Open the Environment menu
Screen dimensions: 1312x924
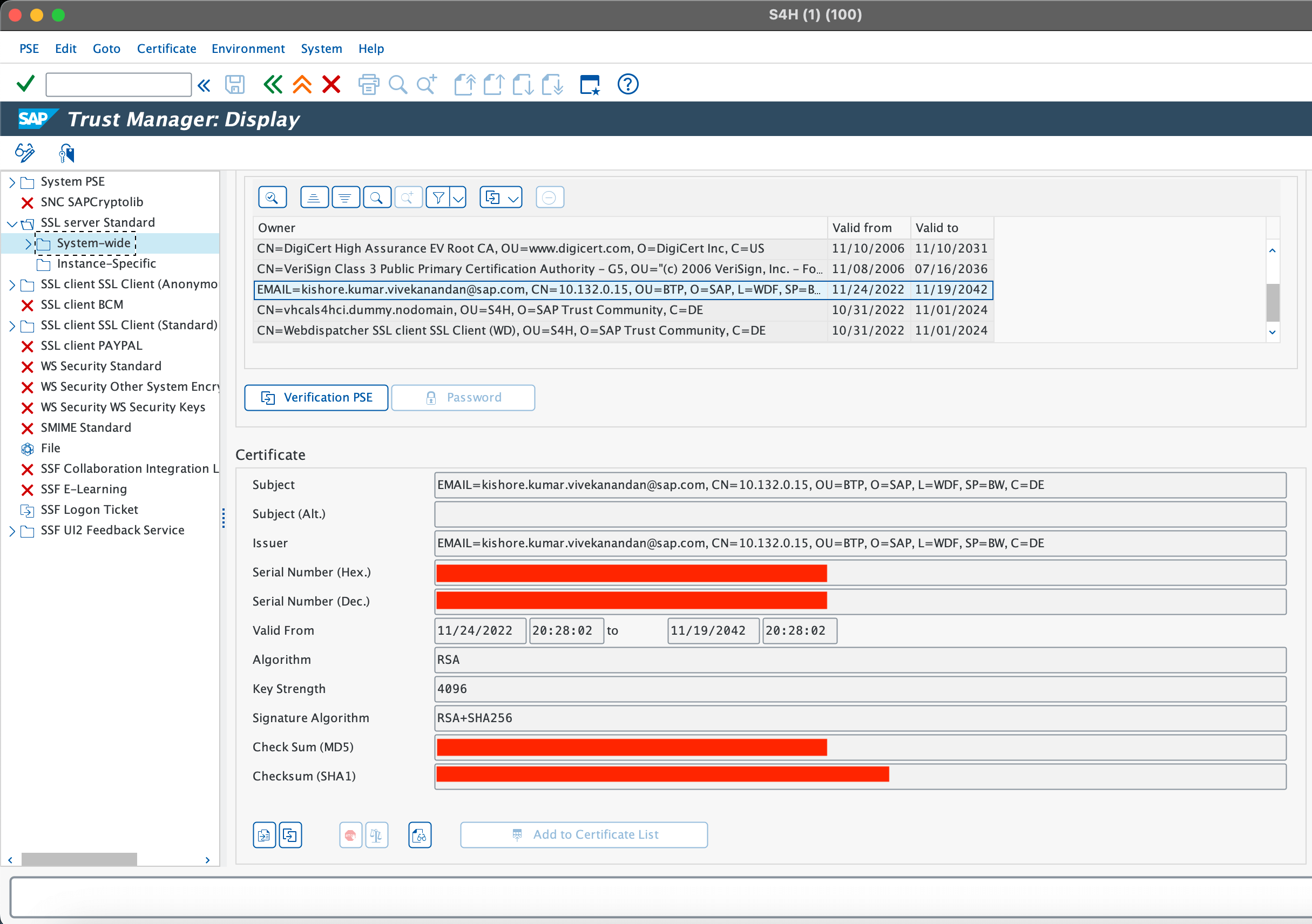[248, 48]
